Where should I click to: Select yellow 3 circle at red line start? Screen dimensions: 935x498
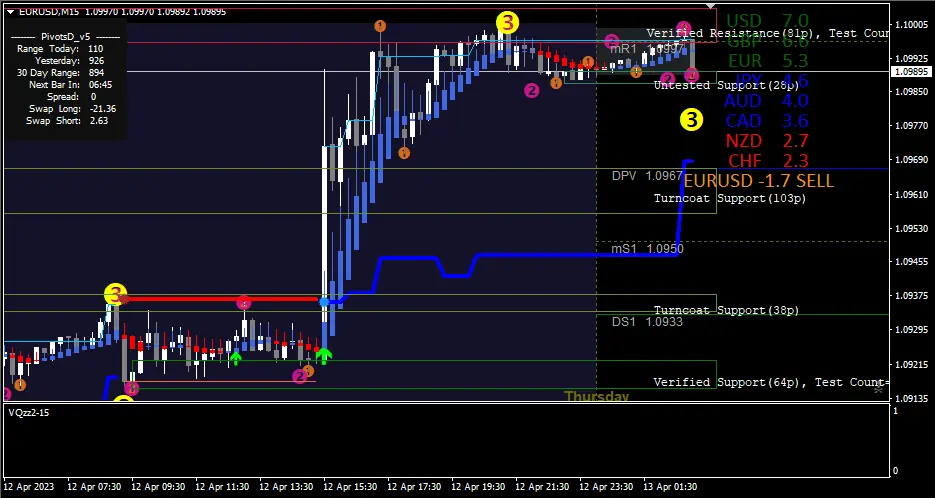(x=115, y=295)
